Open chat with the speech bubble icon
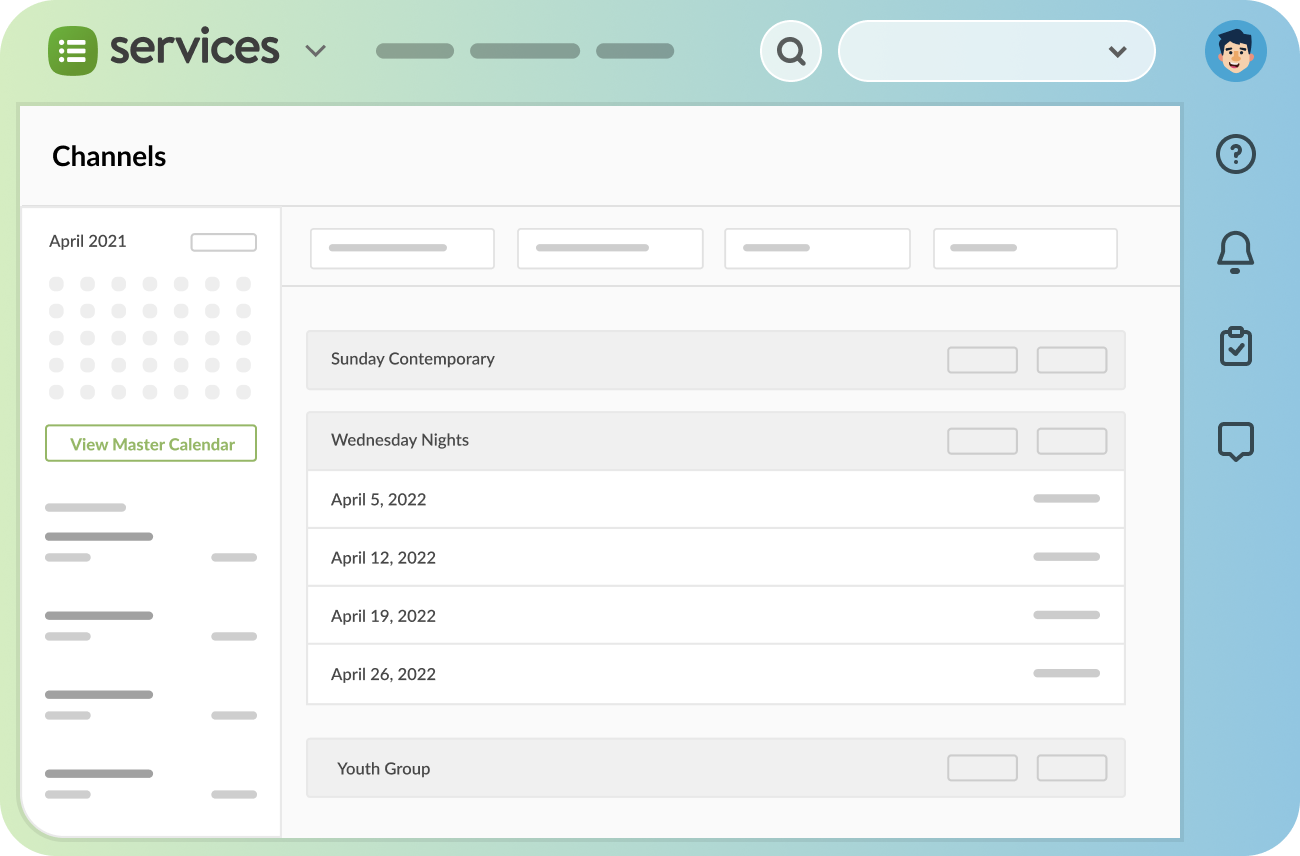The image size is (1300, 856). [x=1235, y=441]
